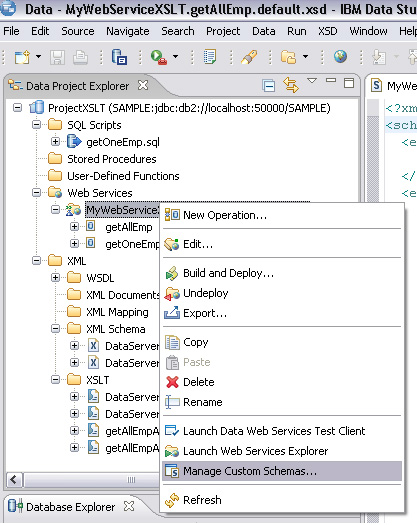
Task: Select the getOneEmp.sql script file
Action: 123,142
